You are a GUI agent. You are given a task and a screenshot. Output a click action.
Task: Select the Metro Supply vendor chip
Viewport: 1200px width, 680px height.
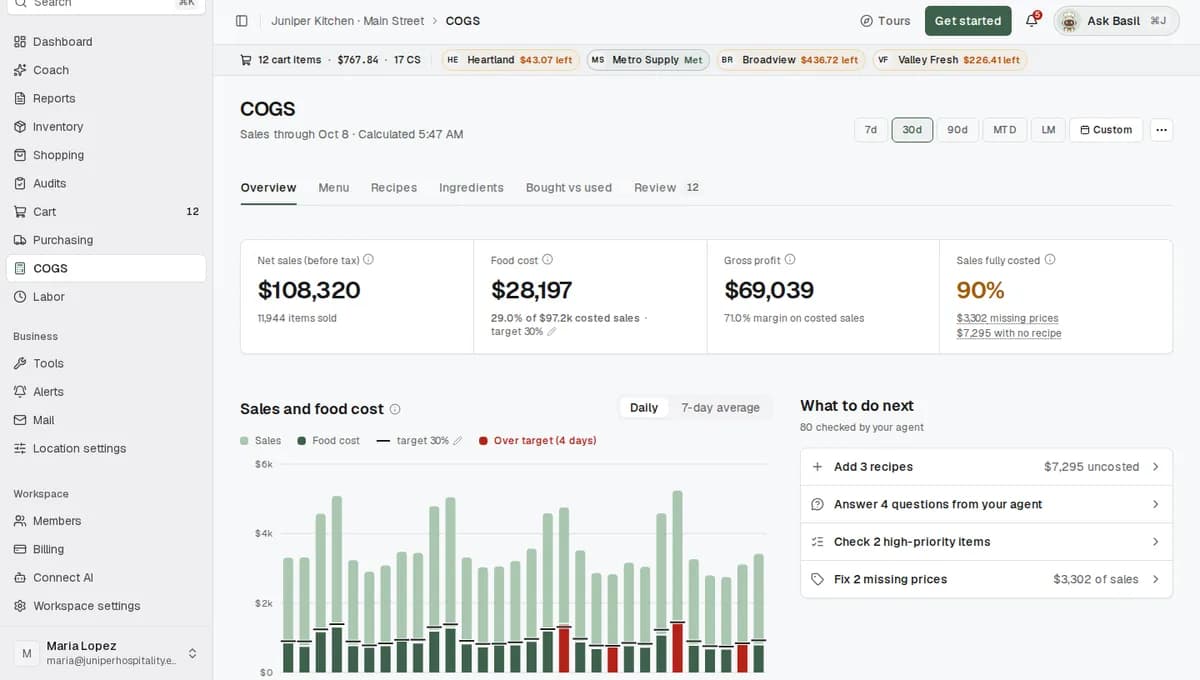(648, 60)
